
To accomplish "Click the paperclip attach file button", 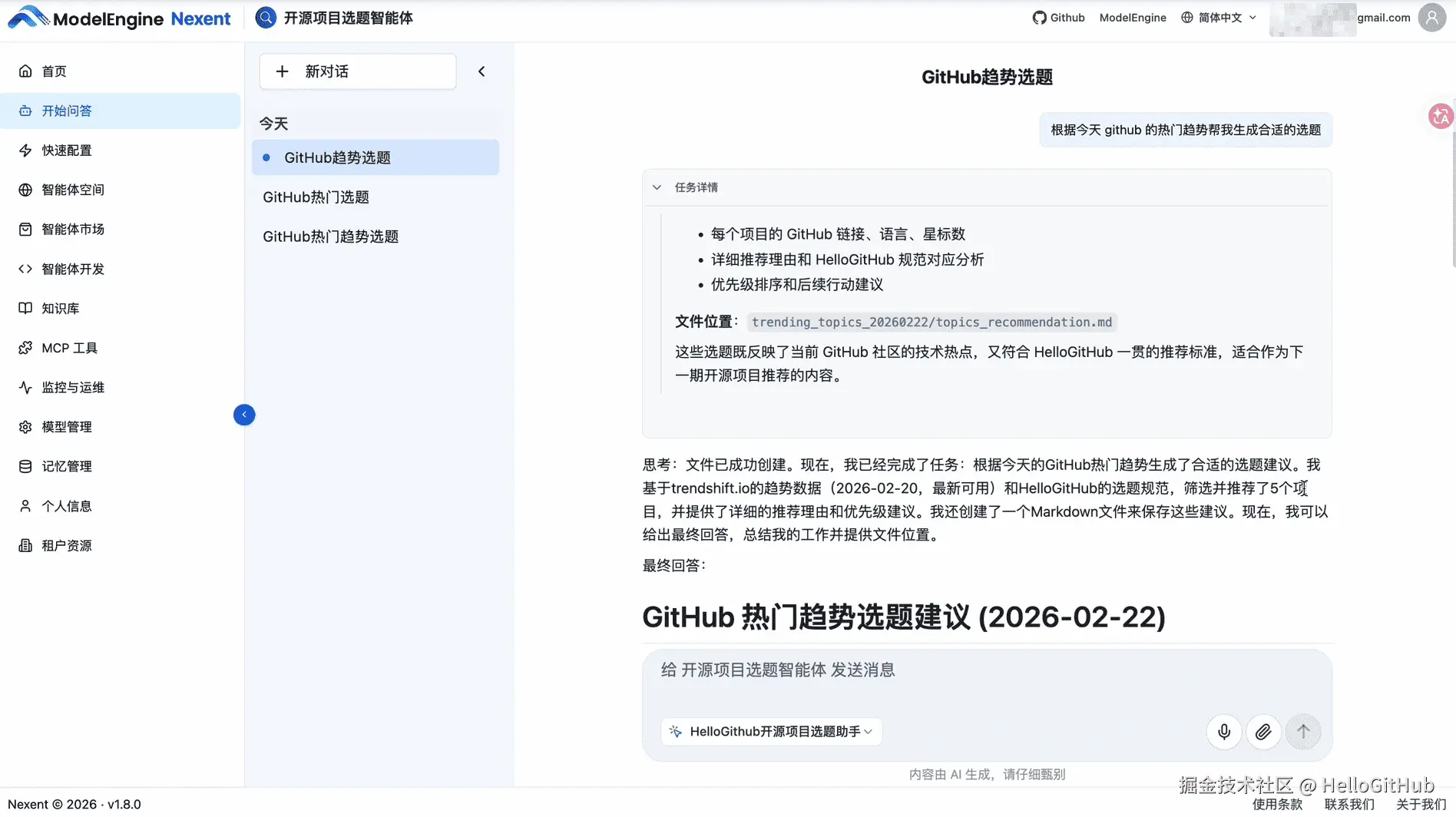I will pyautogui.click(x=1263, y=732).
